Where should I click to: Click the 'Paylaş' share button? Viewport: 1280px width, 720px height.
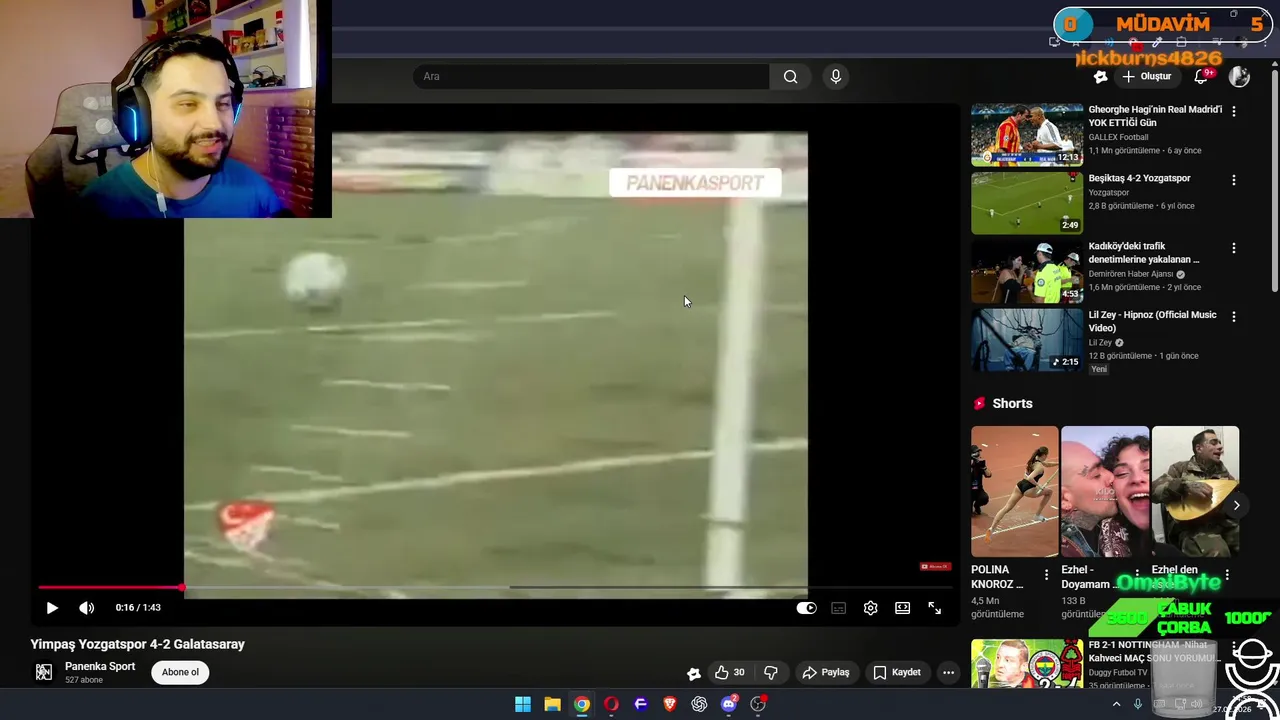pos(826,673)
